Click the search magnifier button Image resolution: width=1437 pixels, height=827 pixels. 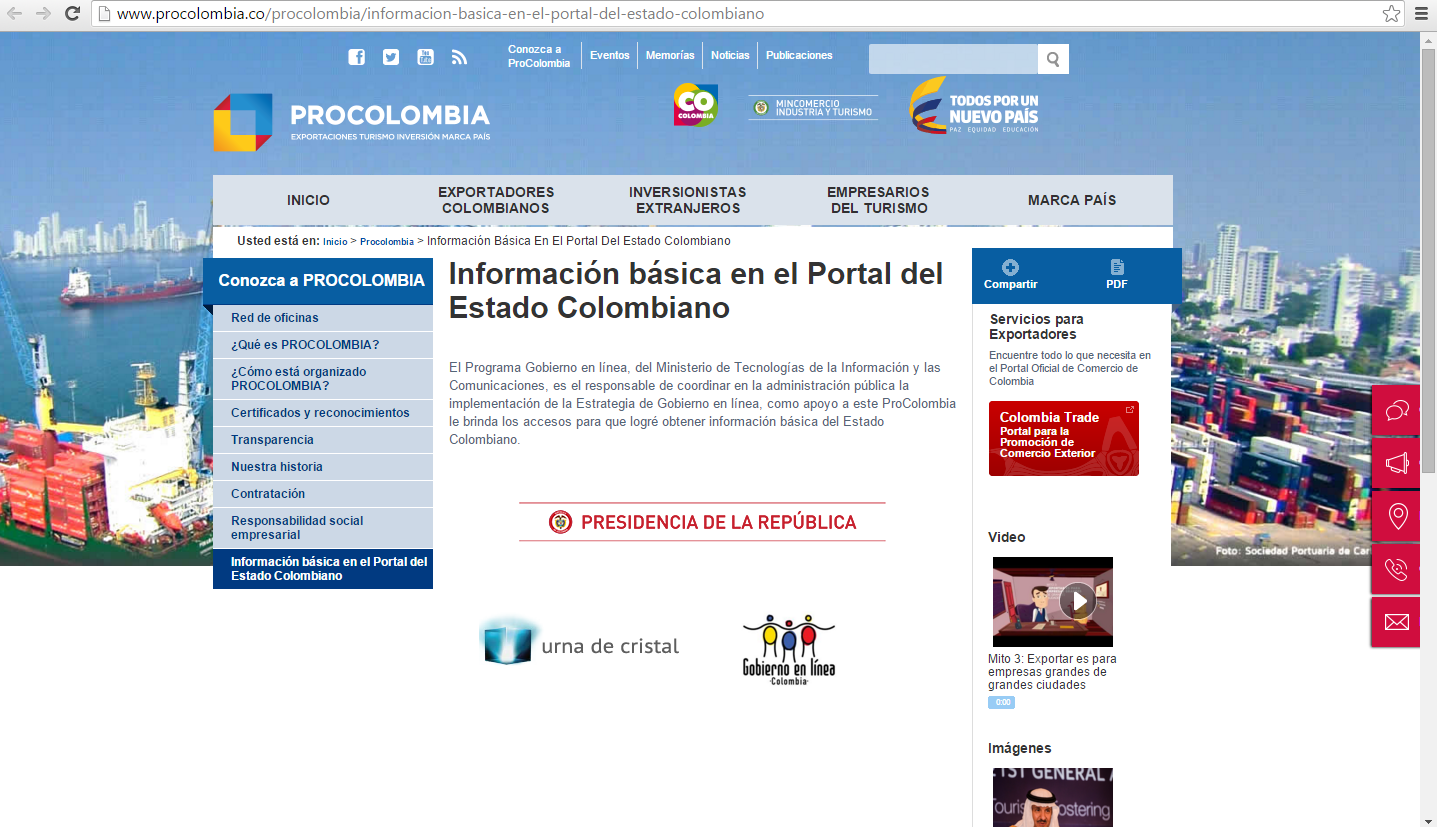tap(1053, 59)
